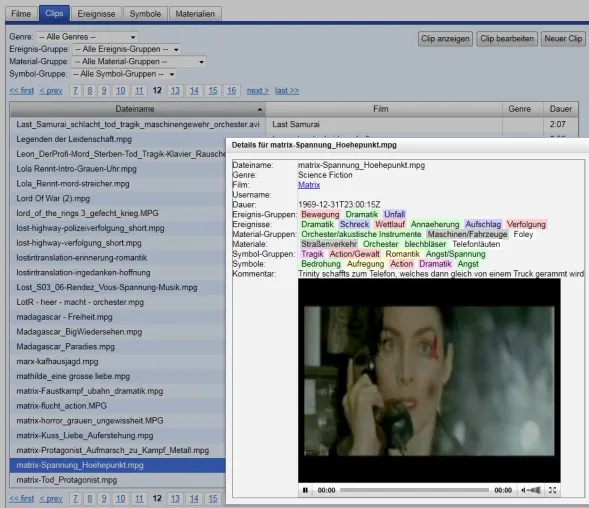The width and height of the screenshot is (589, 508).
Task: Go to page 9 in top pagination
Action: [x=104, y=91]
